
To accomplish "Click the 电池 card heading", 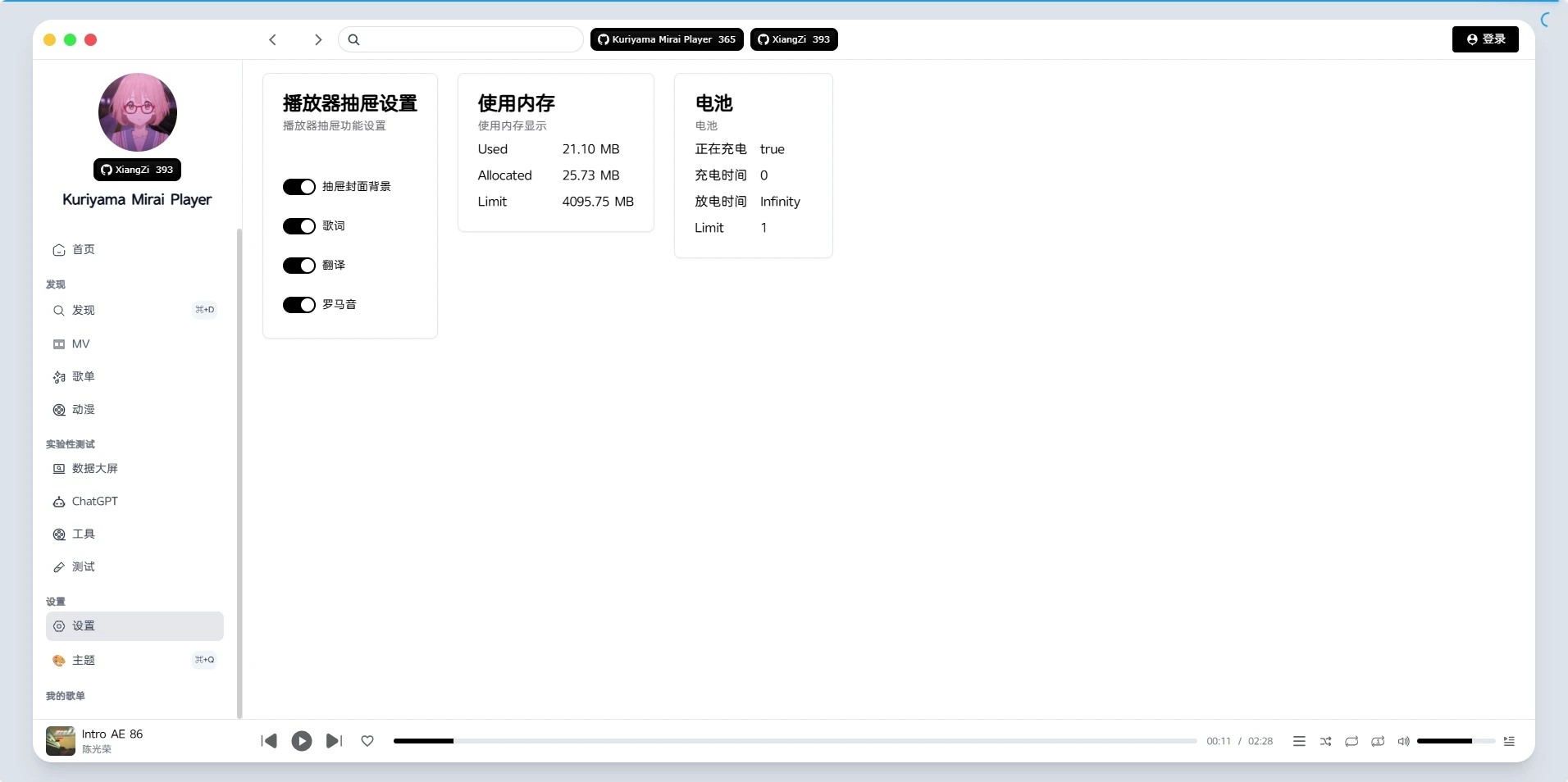I will coord(714,103).
